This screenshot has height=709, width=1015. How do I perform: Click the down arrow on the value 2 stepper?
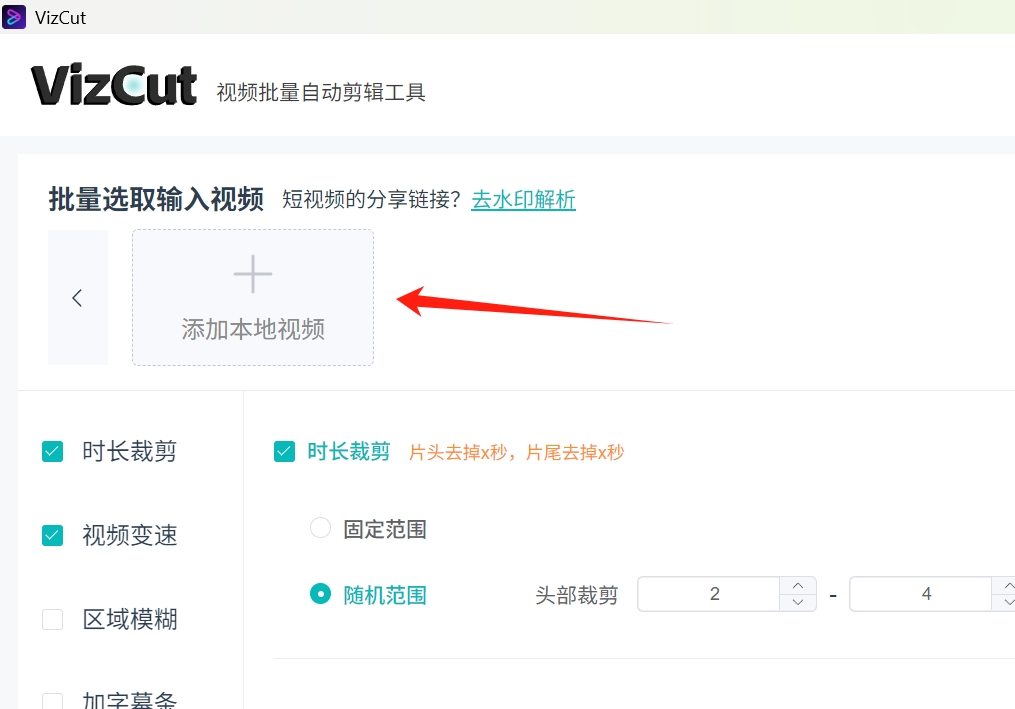click(798, 601)
